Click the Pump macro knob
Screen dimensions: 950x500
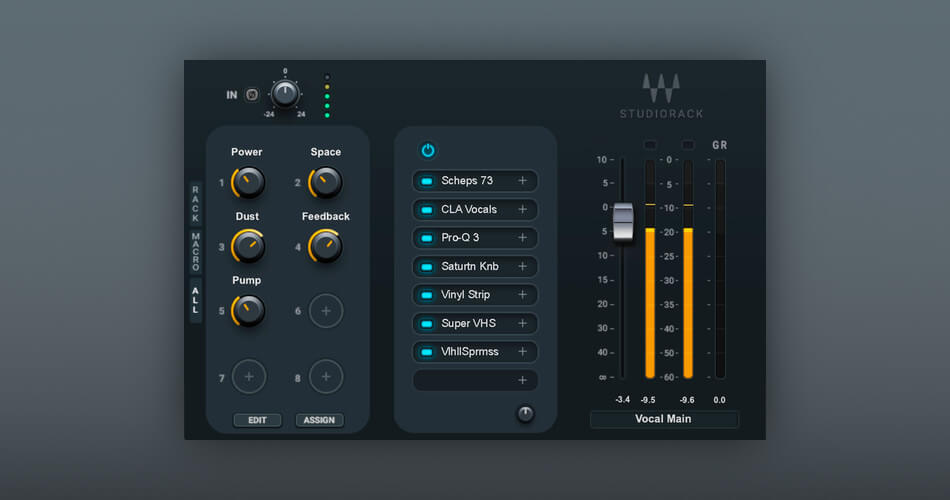click(248, 310)
